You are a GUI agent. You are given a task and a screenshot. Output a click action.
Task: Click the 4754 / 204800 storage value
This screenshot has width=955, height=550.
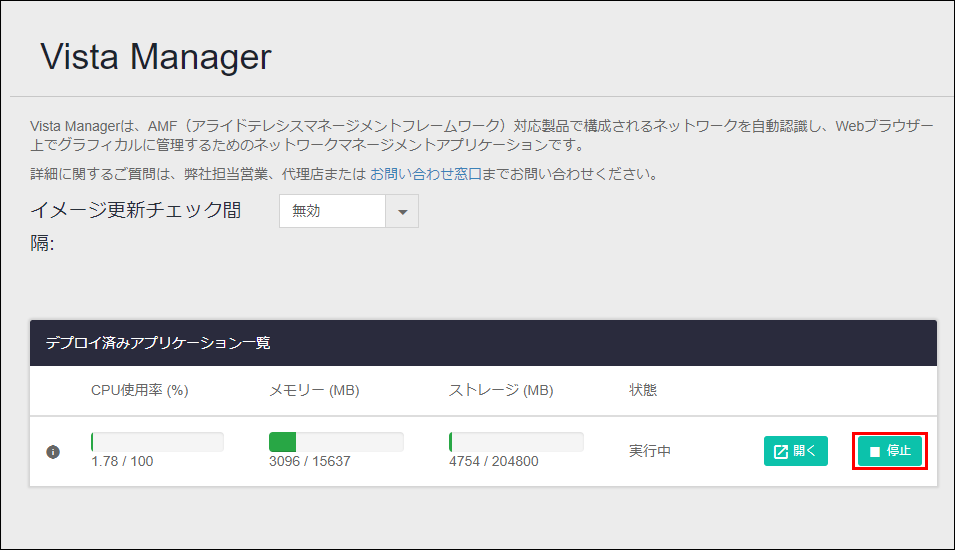493,461
